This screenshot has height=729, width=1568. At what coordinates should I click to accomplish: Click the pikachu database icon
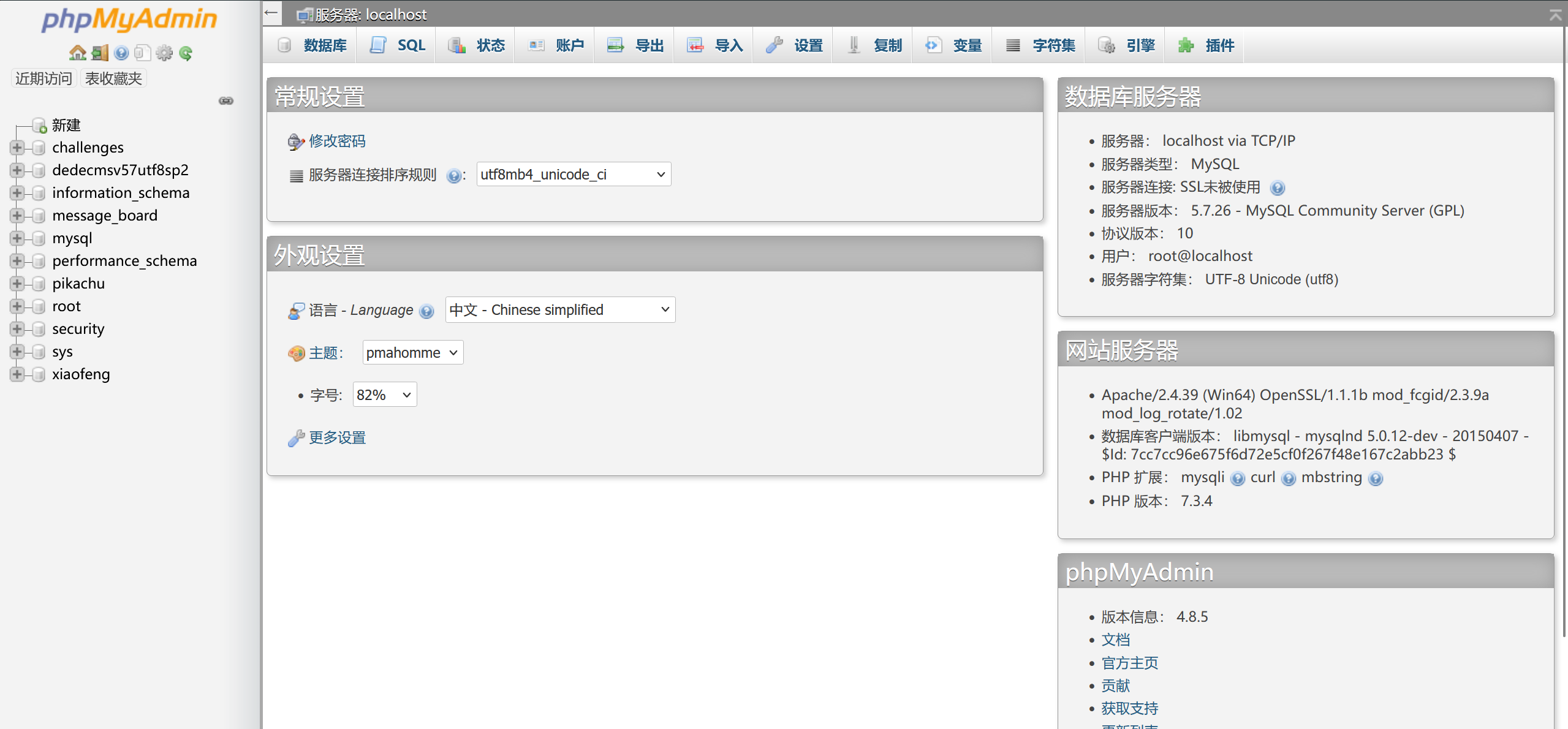click(39, 284)
